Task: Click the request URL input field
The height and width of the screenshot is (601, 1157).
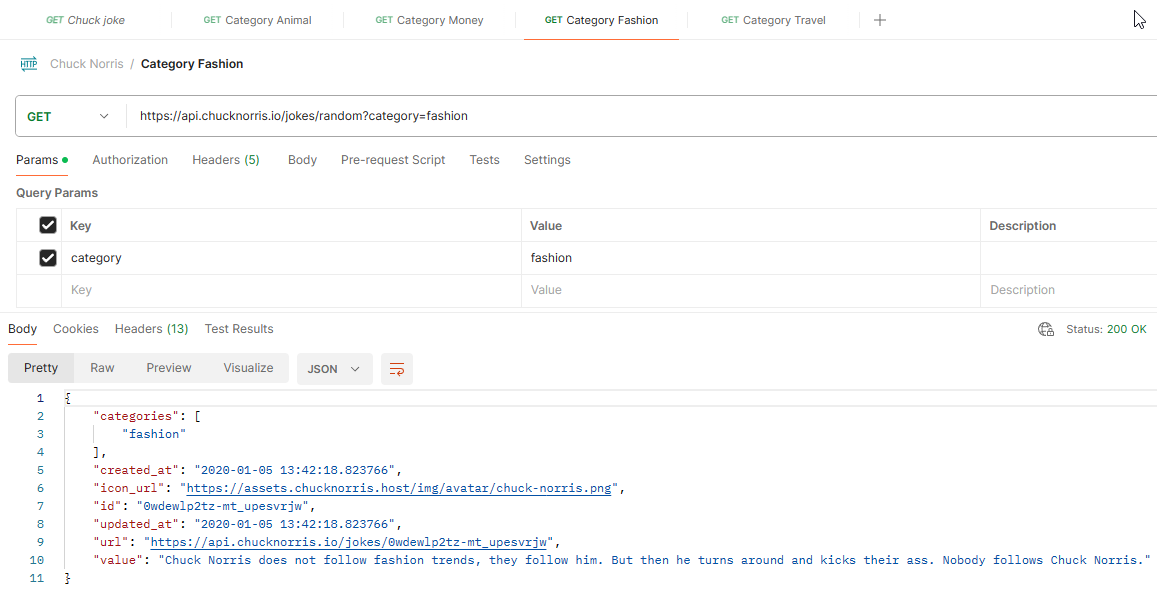Action: pyautogui.click(x=640, y=116)
